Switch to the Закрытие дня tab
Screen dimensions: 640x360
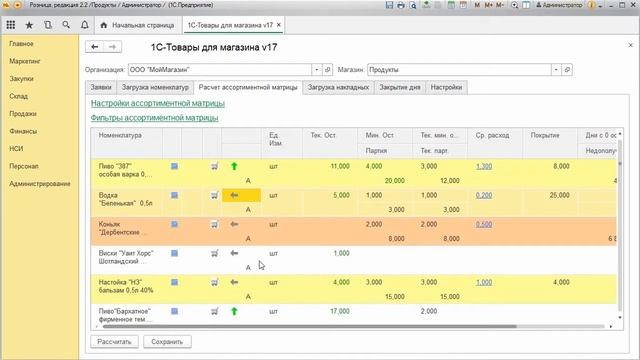[x=400, y=87]
